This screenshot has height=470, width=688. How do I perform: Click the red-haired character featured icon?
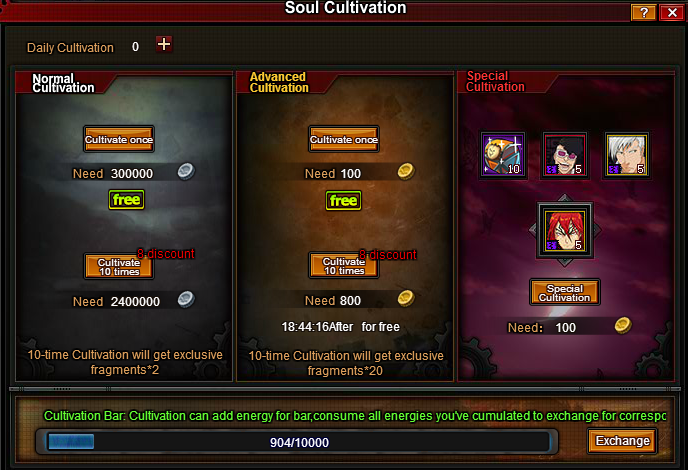[565, 230]
